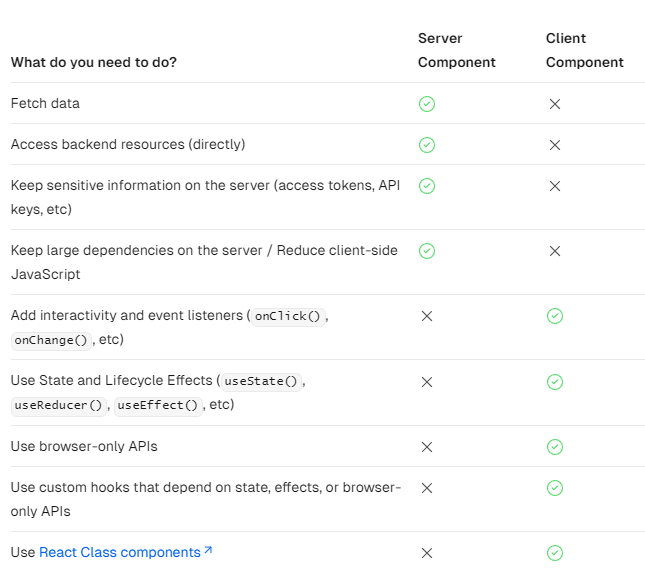Open the React Class components link
Viewport: 645px width, 584px height.
point(119,553)
